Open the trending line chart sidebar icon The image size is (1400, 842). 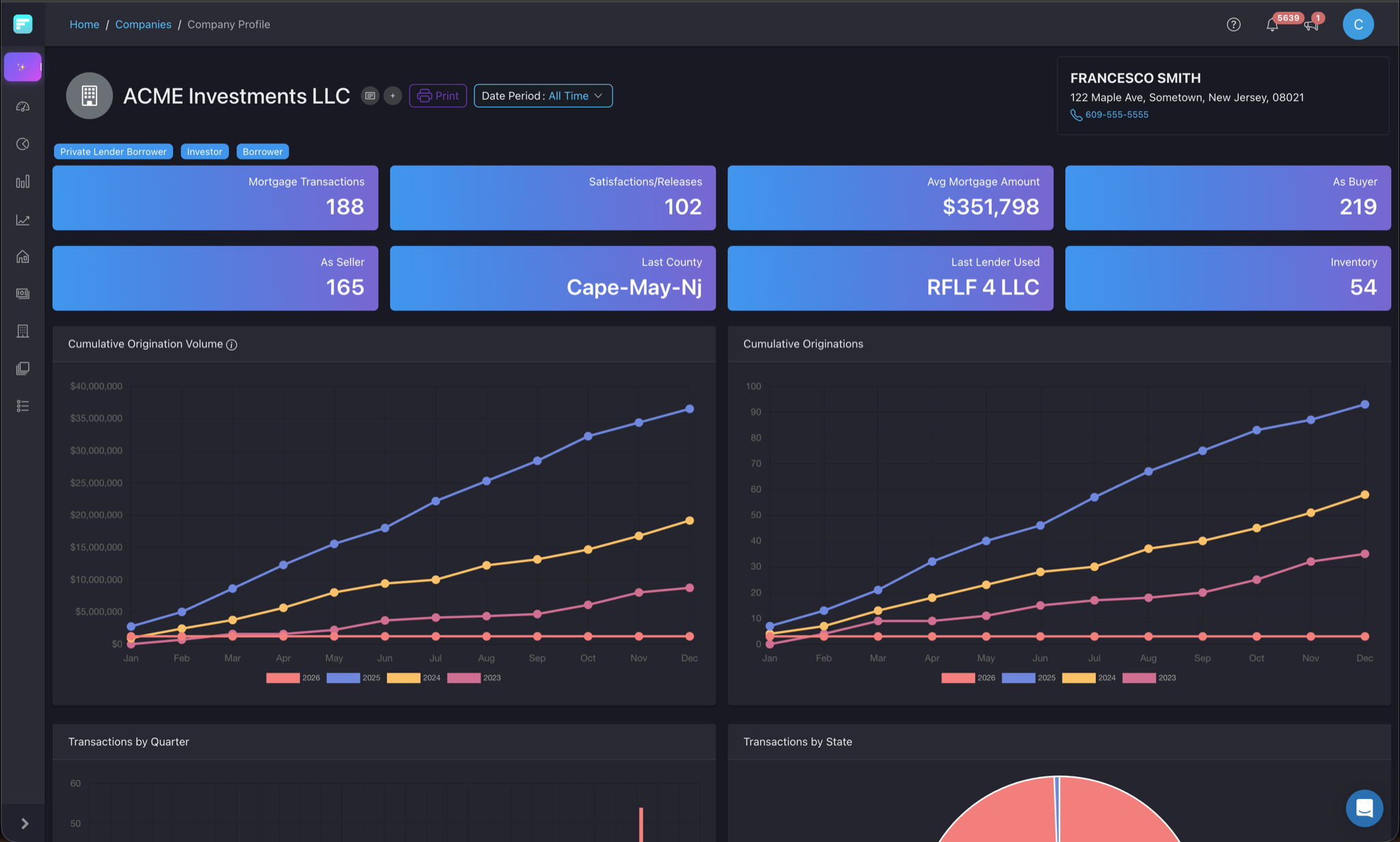pyautogui.click(x=23, y=220)
